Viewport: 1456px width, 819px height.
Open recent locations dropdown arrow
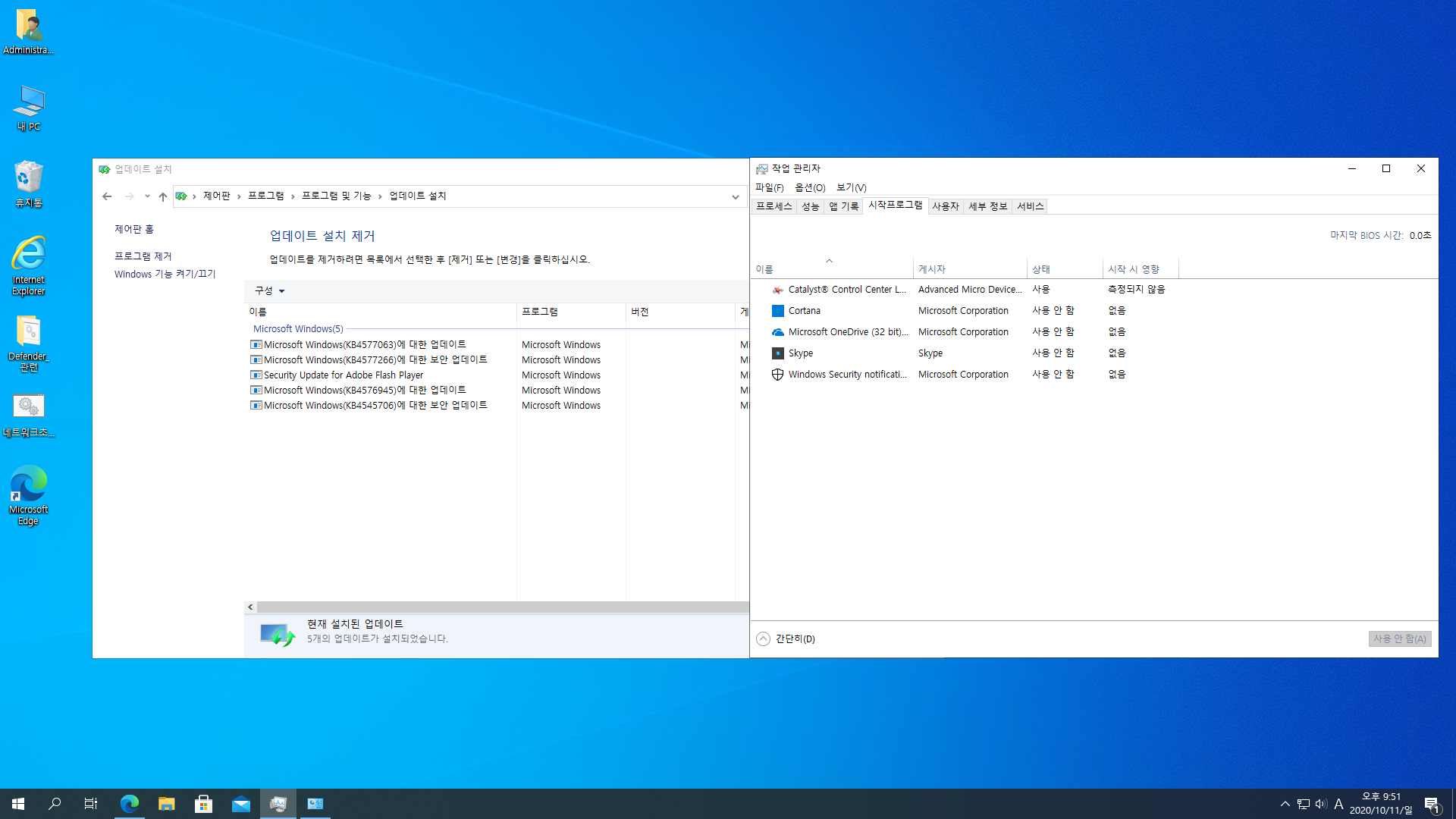coord(147,196)
